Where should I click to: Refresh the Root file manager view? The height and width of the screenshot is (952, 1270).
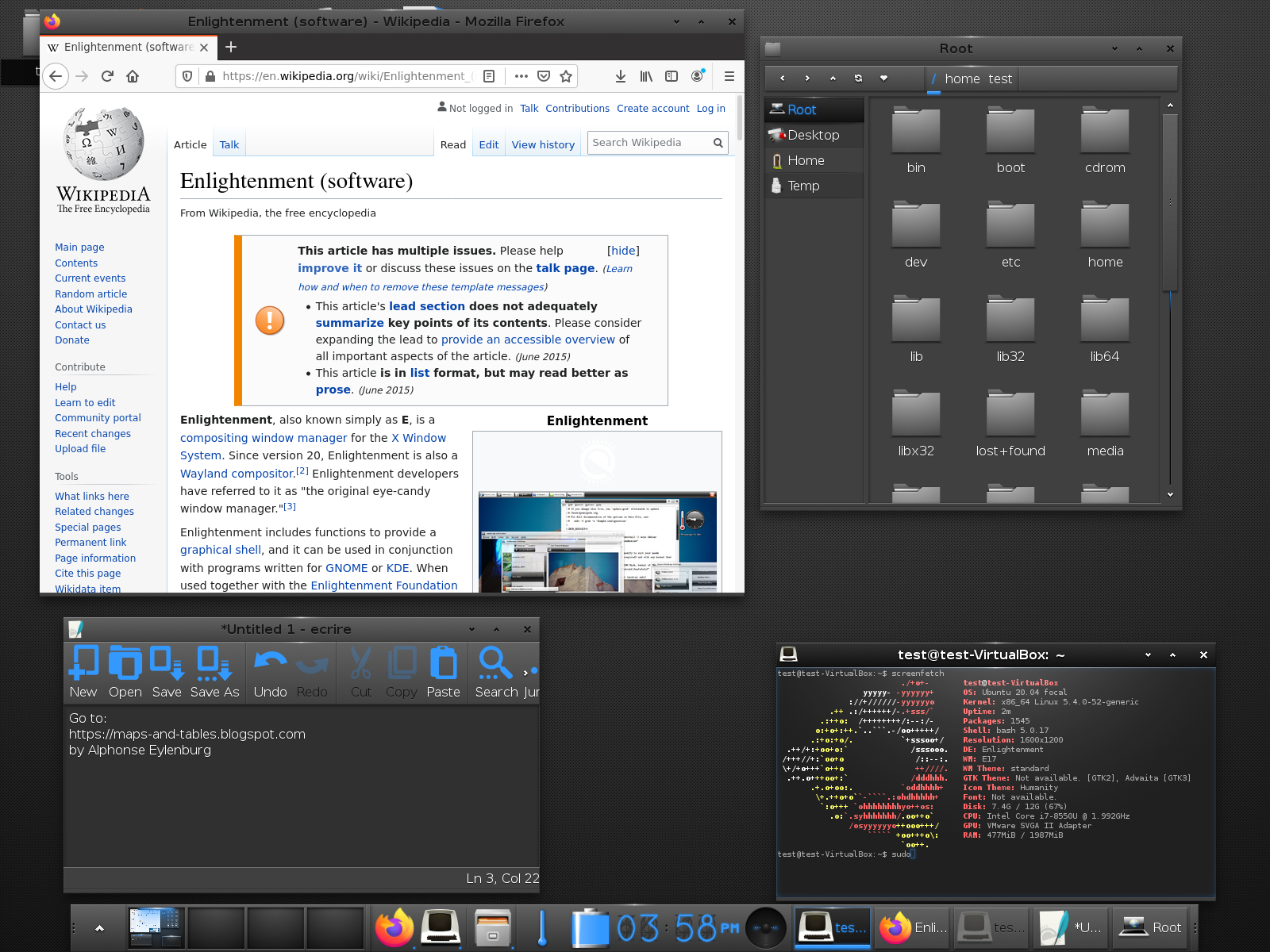point(858,79)
